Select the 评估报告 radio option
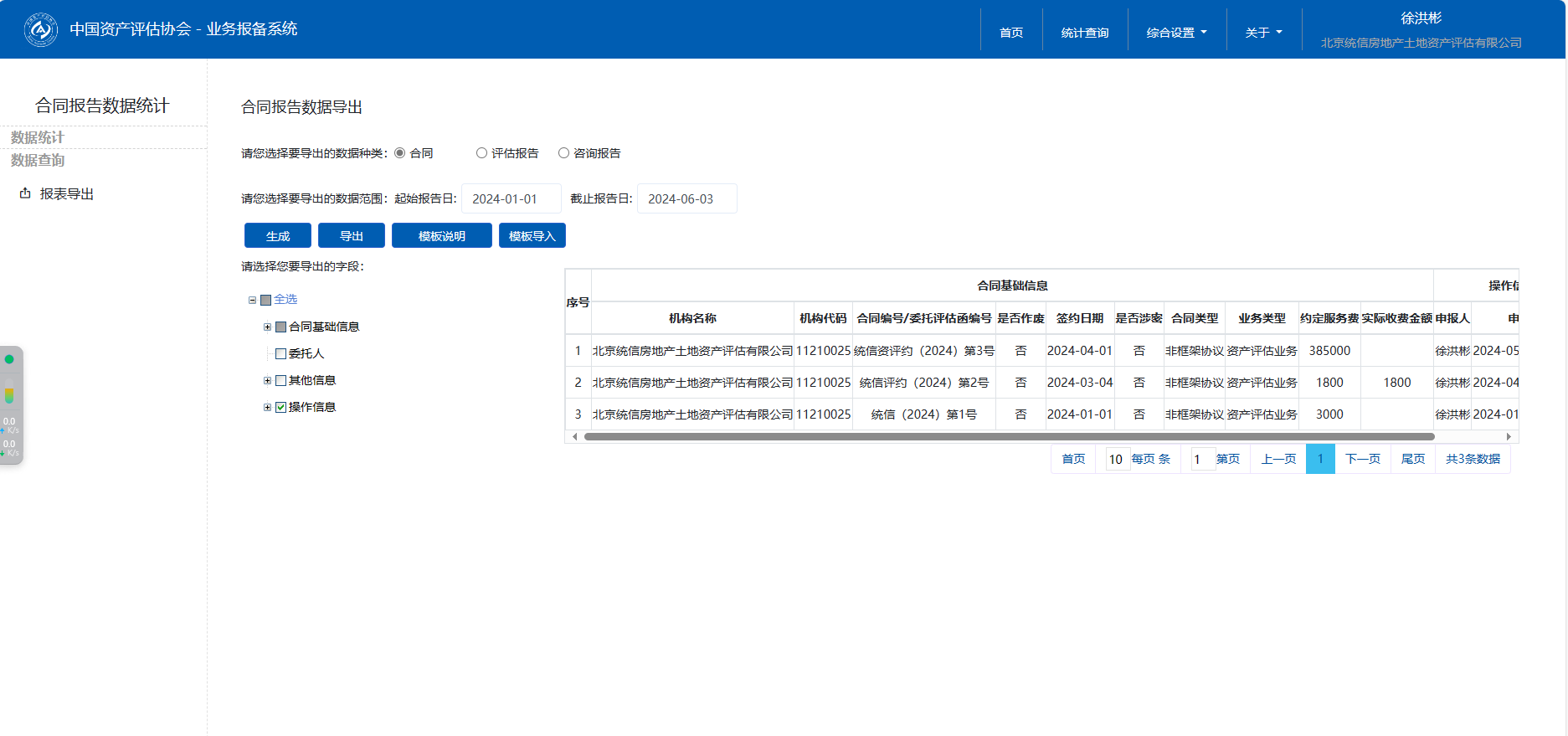1568x736 pixels. [x=481, y=153]
